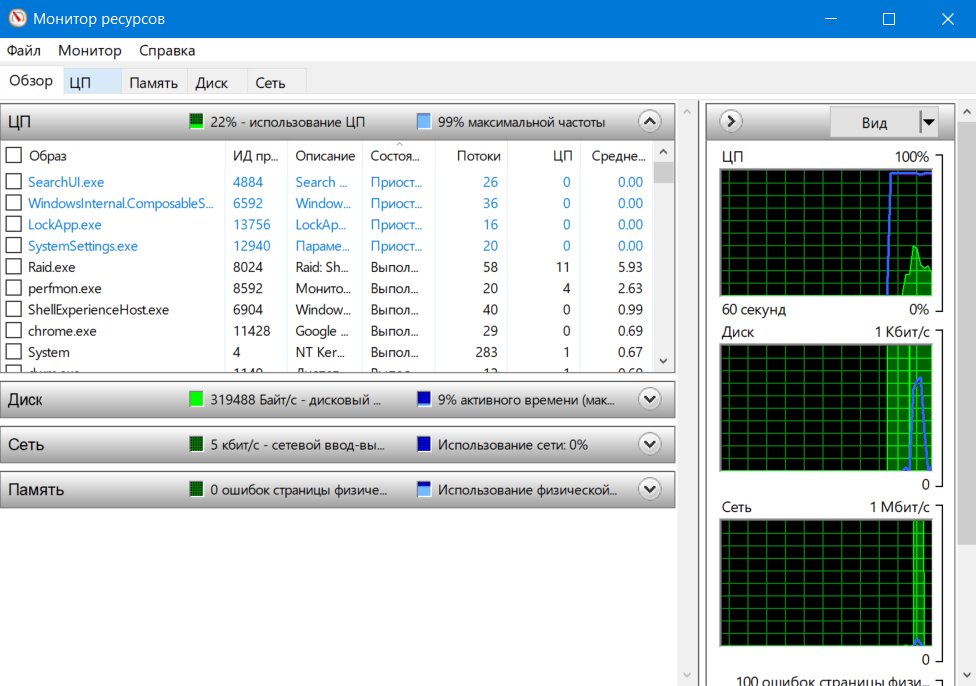Click the graphs pane scrollbar down arrow
The width and height of the screenshot is (976, 686).
(x=967, y=675)
